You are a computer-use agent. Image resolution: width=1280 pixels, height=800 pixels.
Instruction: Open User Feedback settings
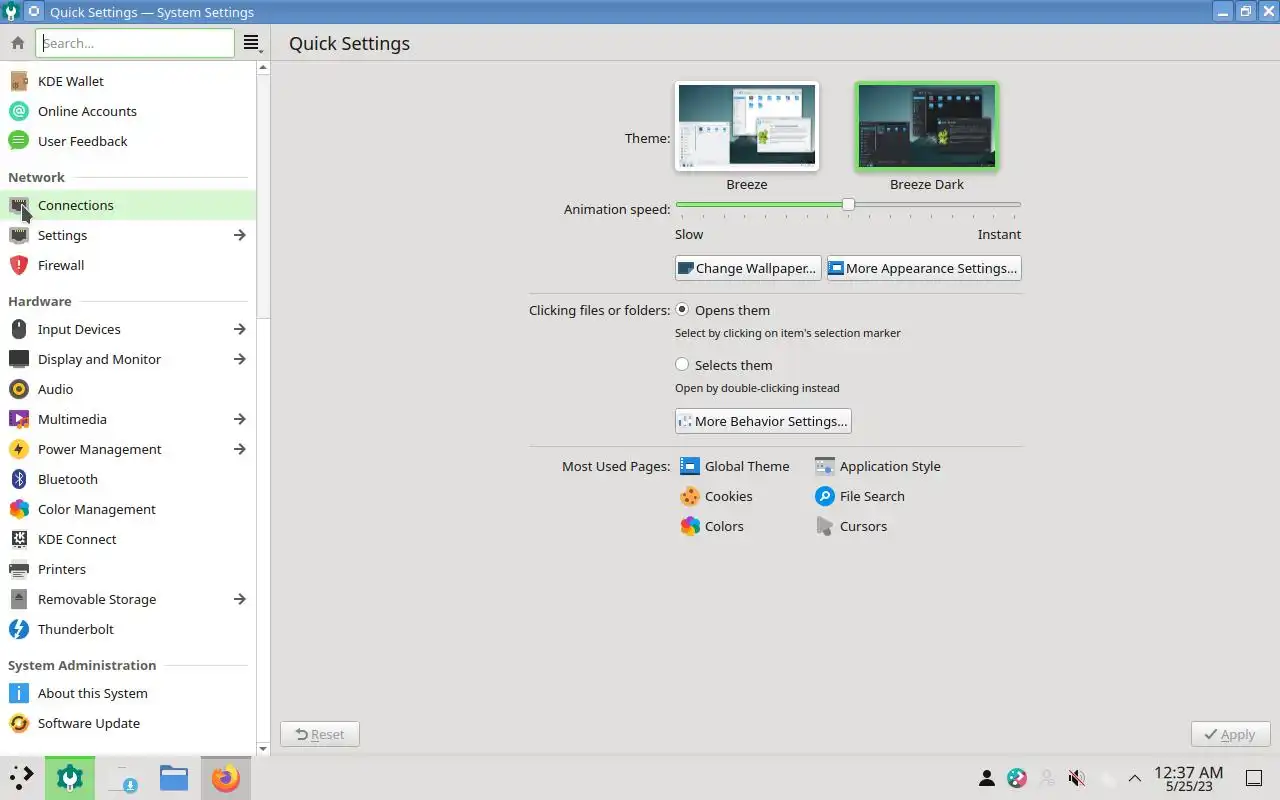[x=128, y=141]
